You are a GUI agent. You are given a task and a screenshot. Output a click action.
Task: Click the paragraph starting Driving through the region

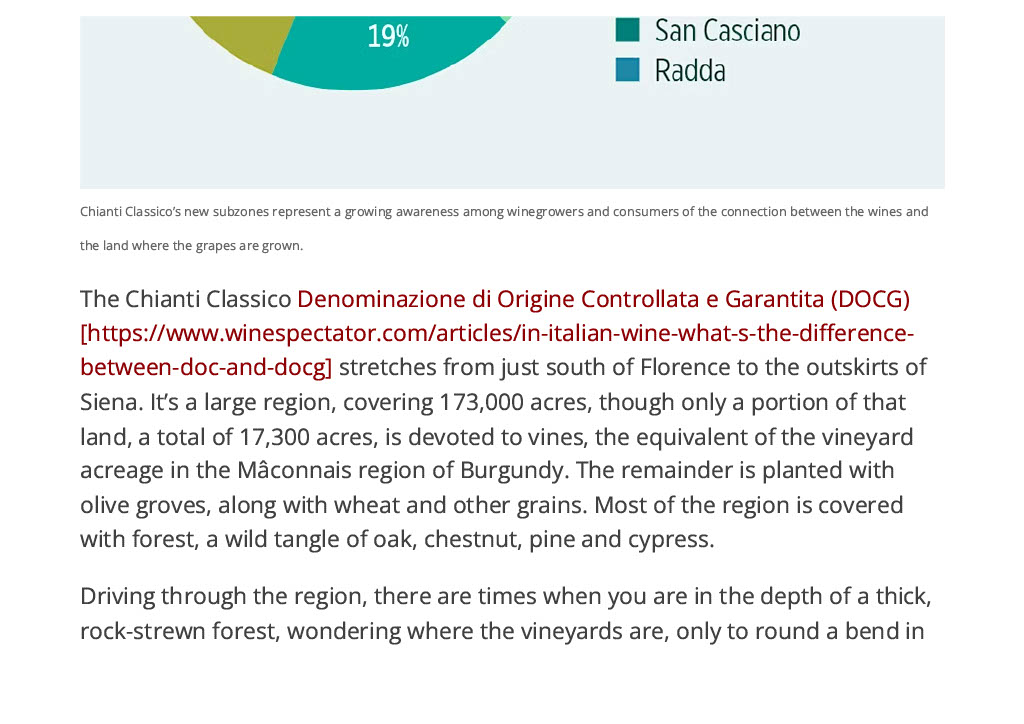point(505,614)
